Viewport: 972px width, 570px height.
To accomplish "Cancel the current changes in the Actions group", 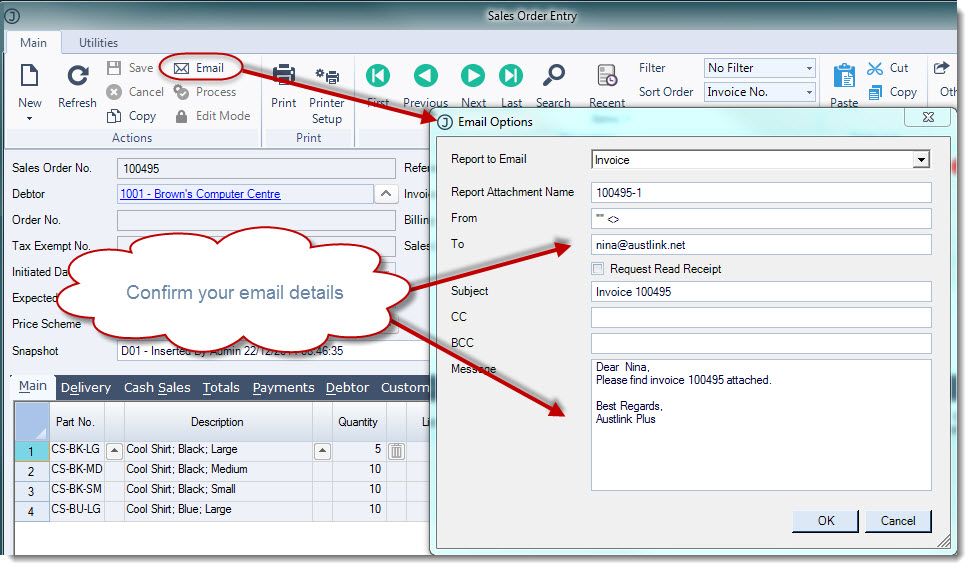I will click(135, 92).
